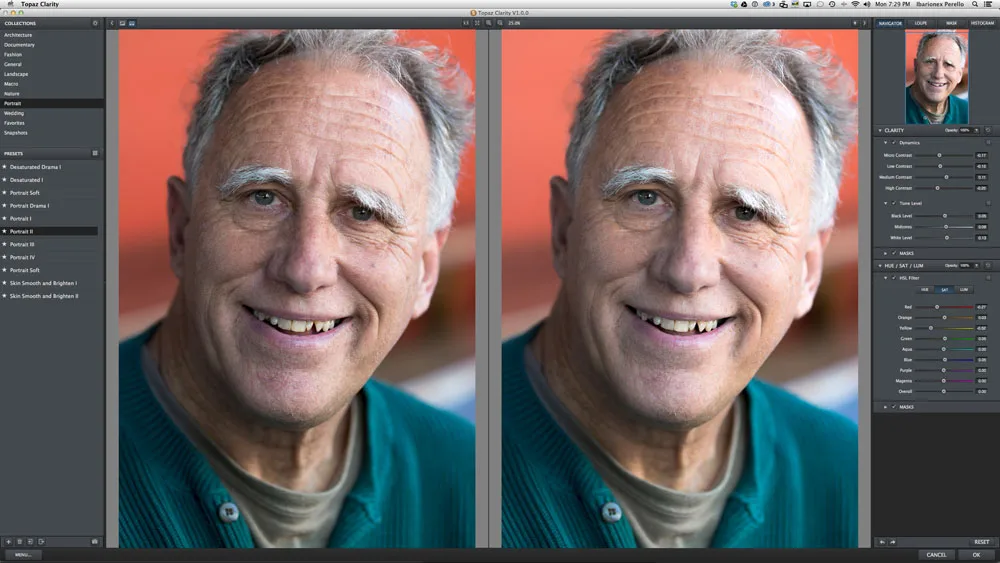Select the LUM tab in HSL Filter
The height and width of the screenshot is (563, 1000).
coord(964,289)
